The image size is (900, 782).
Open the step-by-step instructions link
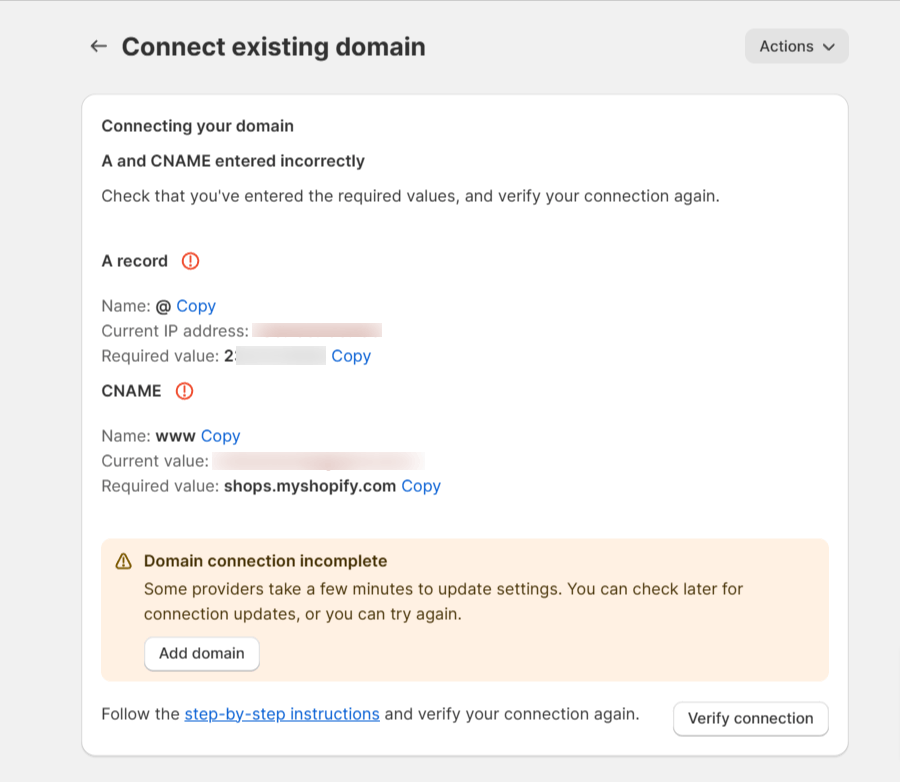pyautogui.click(x=282, y=714)
